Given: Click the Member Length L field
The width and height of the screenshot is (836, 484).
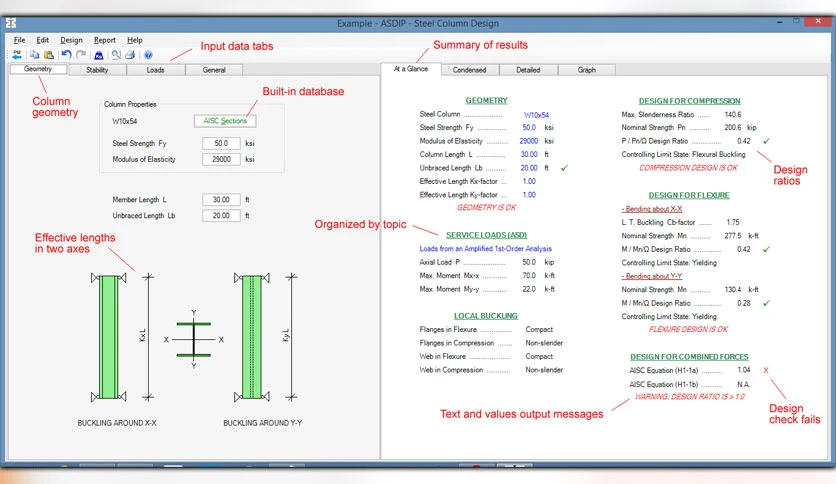Looking at the screenshot, I should click(221, 199).
